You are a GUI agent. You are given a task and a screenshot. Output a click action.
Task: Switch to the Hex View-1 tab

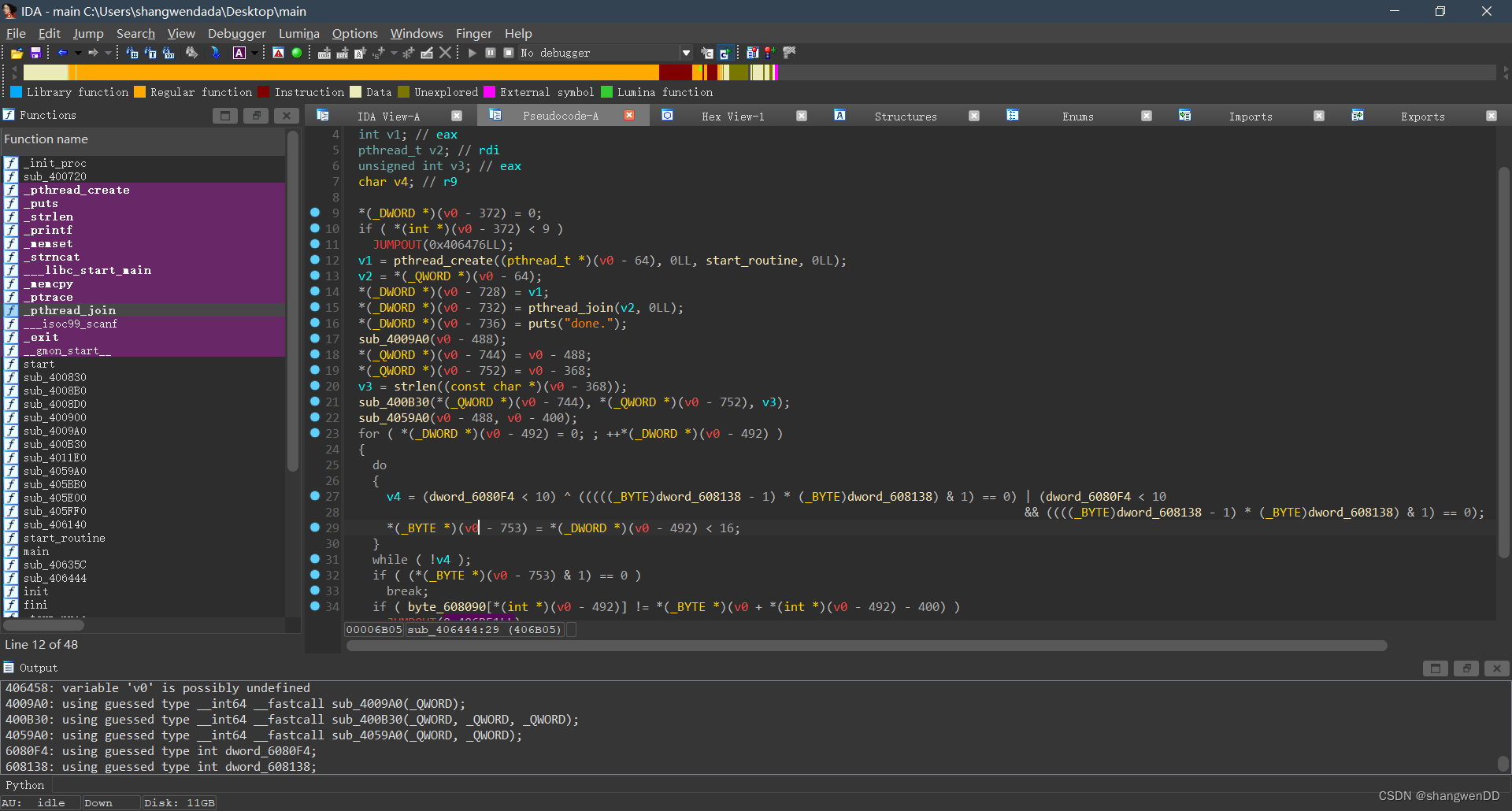coord(732,117)
